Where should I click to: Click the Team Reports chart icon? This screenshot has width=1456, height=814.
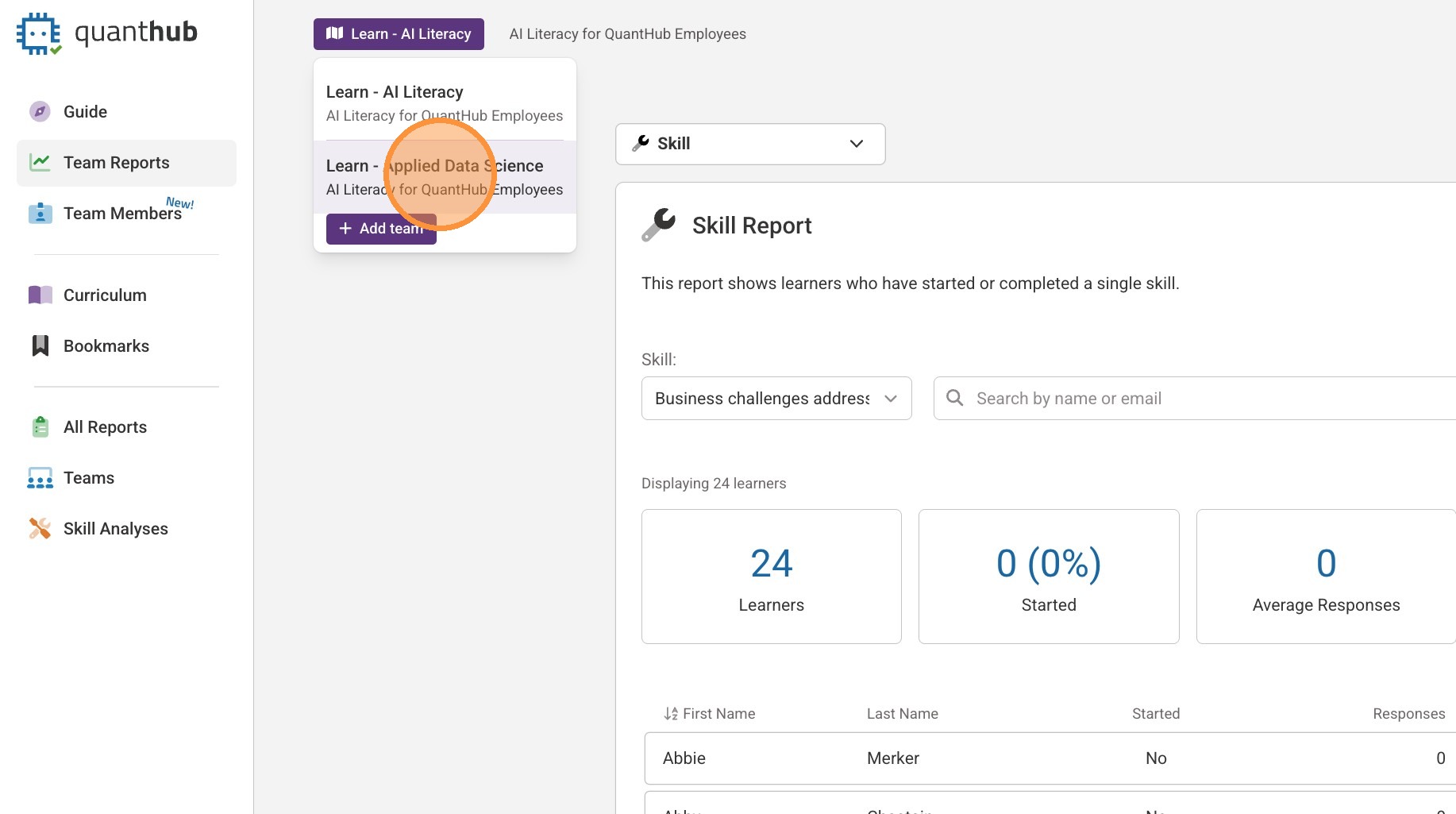coord(40,163)
